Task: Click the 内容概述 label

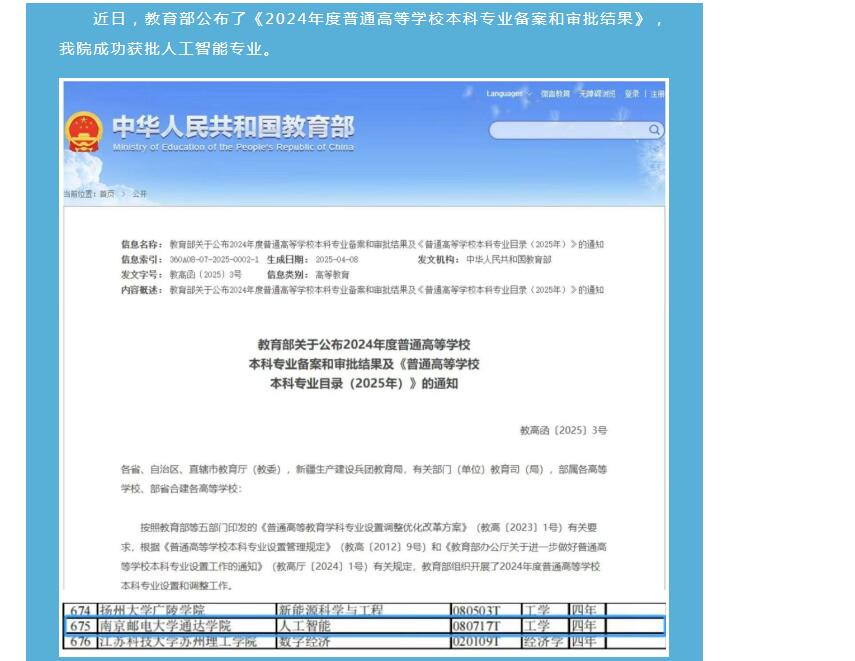Action: click(142, 290)
